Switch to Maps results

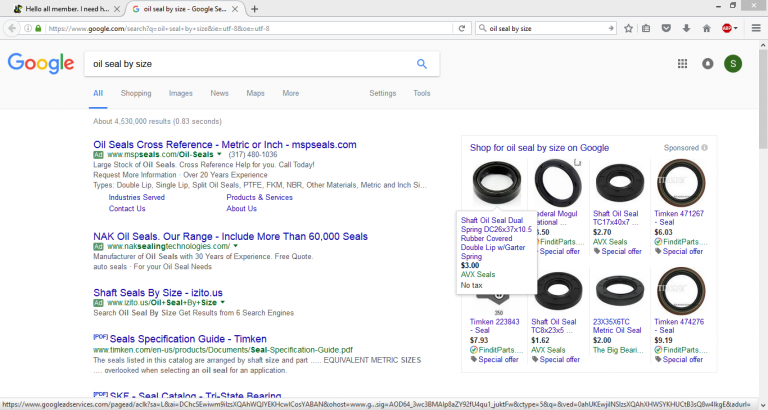tap(255, 93)
